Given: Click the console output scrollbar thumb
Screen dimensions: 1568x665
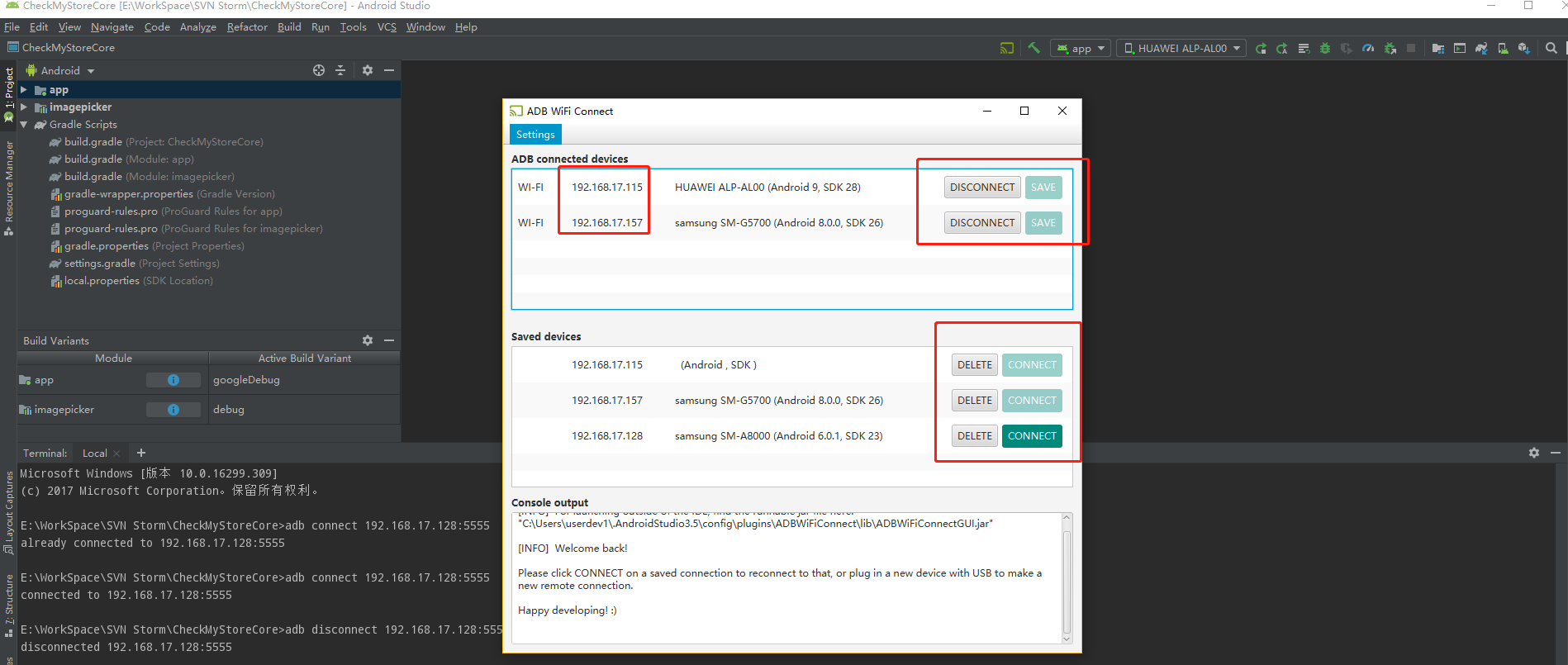Looking at the screenshot, I should tap(1067, 582).
